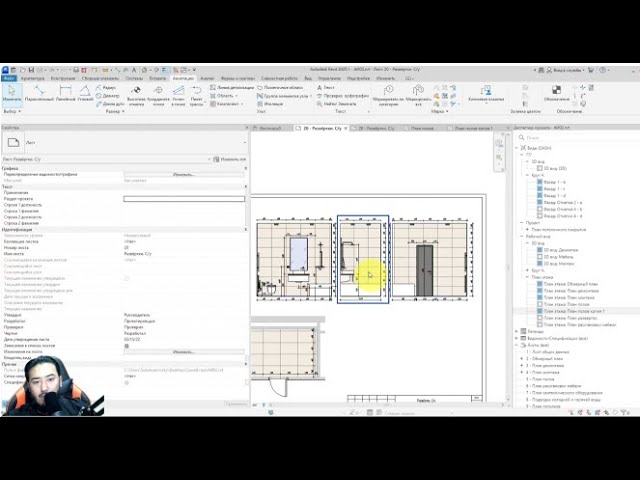Image resolution: width=640 pixels, height=480 pixels.
Task: Pick the Длина дуги dimension tool
Action: [109, 104]
